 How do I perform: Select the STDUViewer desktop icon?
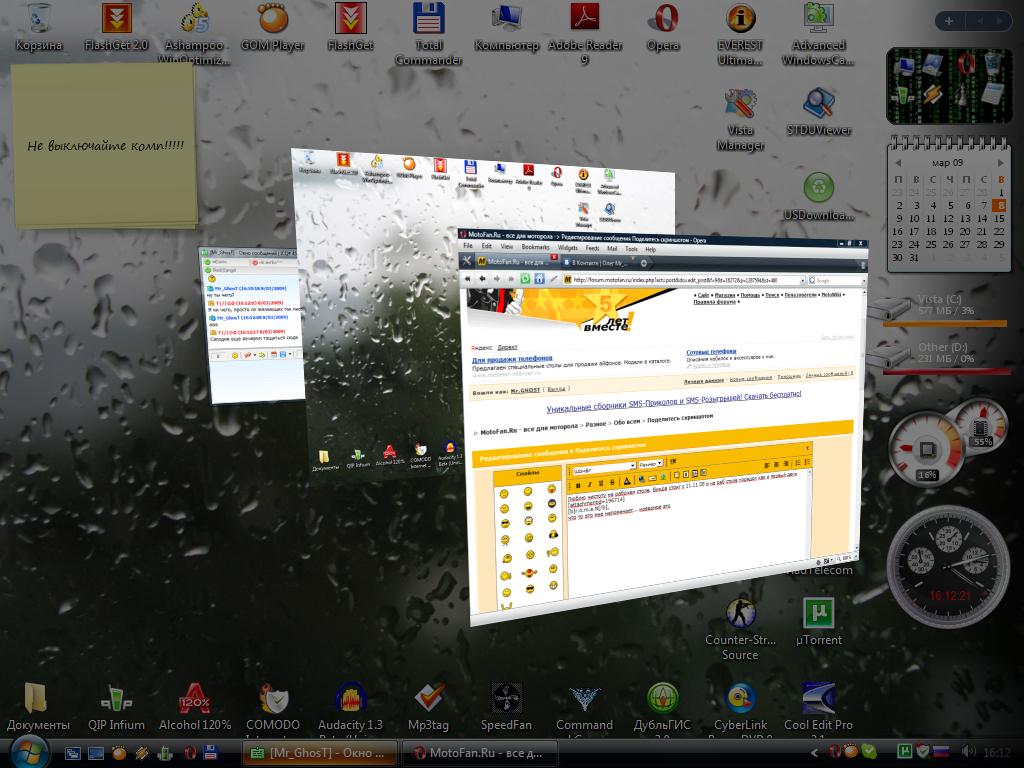pyautogui.click(x=819, y=112)
